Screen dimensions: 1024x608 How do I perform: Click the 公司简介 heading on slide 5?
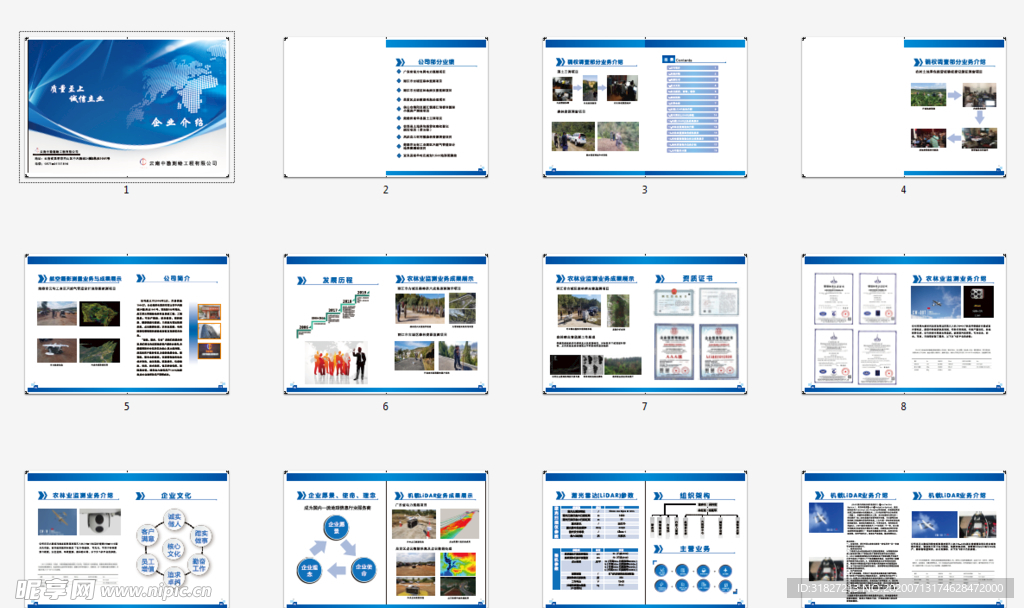click(x=177, y=279)
